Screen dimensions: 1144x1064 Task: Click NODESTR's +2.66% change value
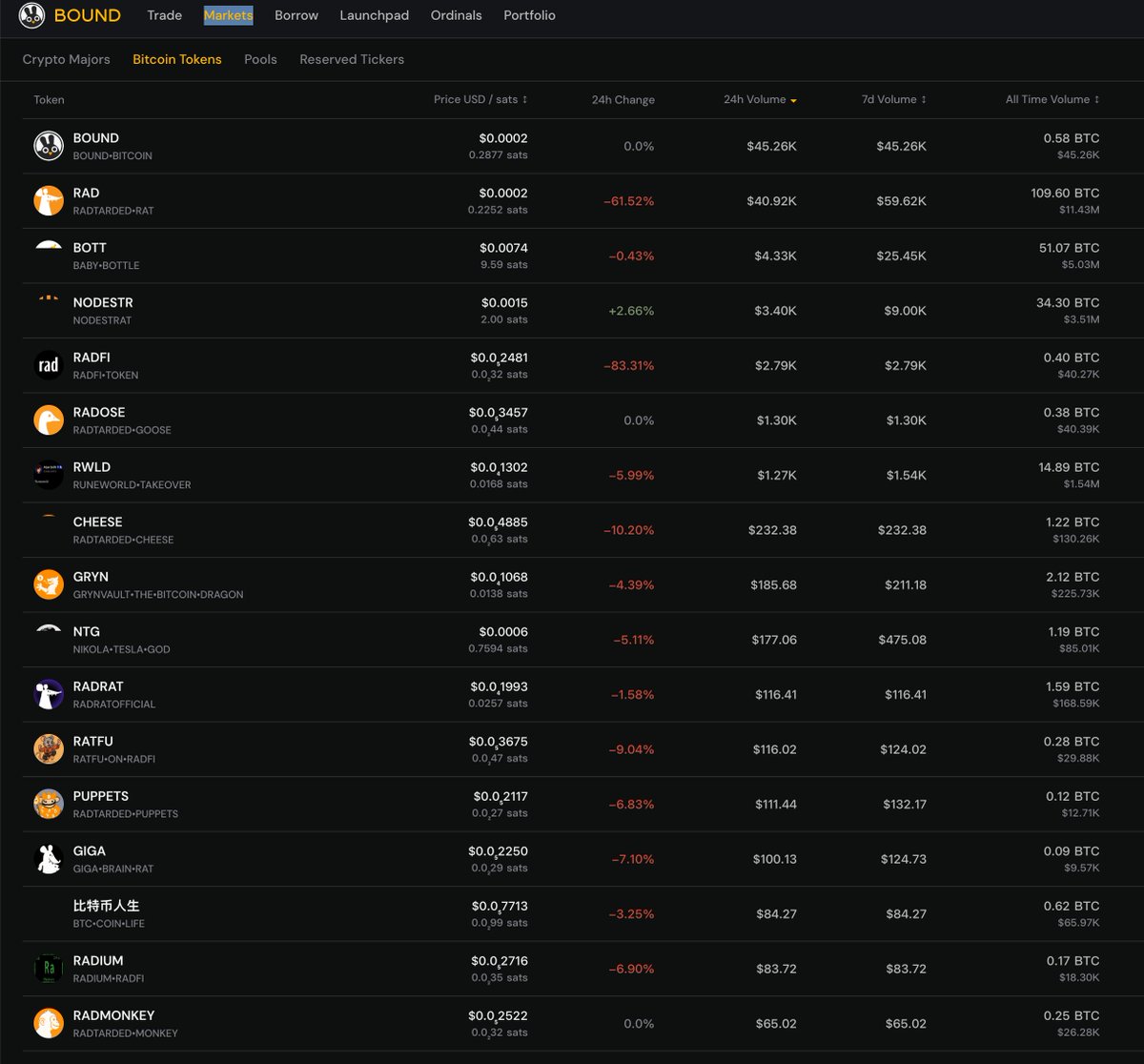(x=629, y=311)
